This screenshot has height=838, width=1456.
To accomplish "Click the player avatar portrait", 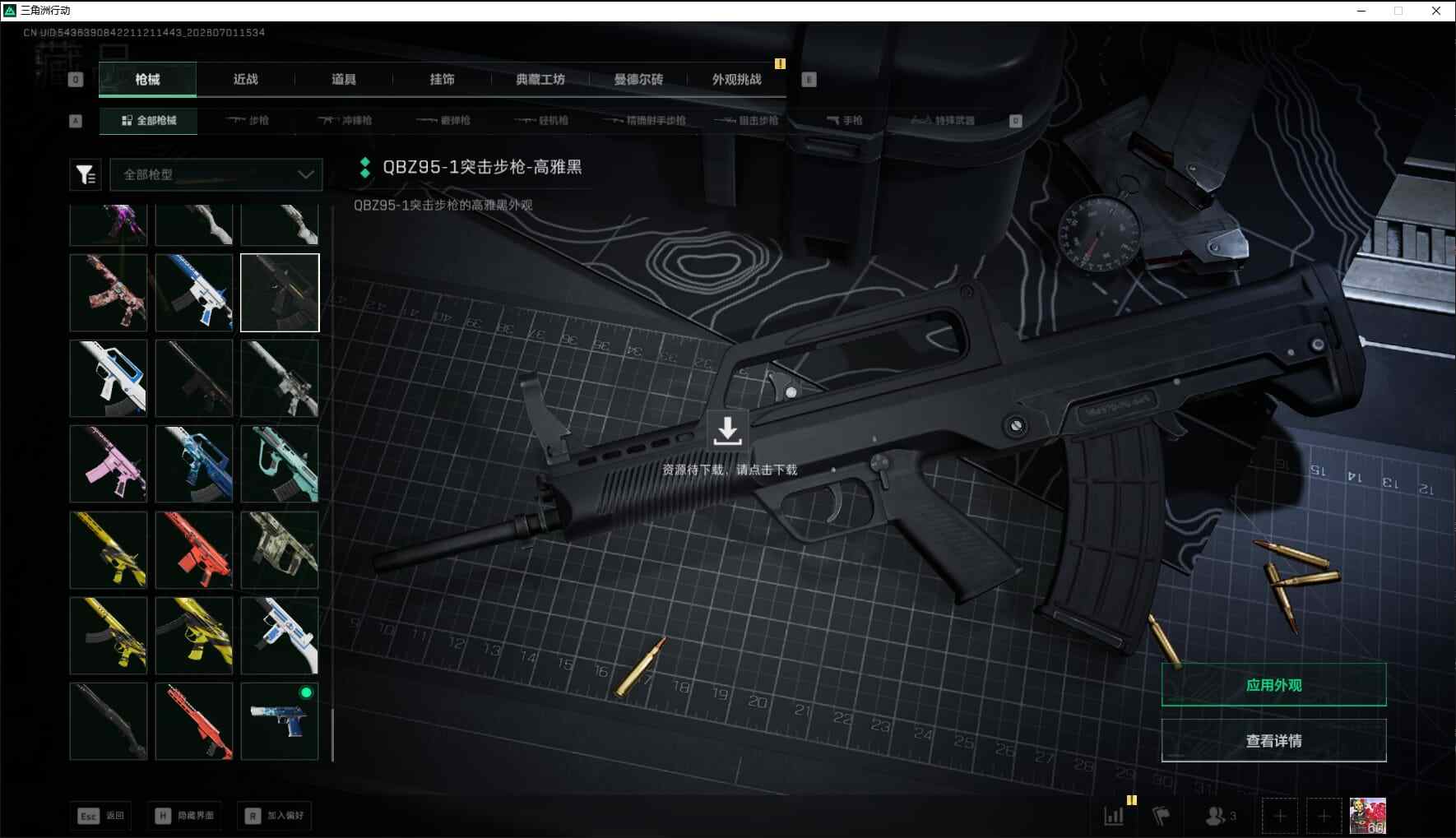I will (1367, 816).
